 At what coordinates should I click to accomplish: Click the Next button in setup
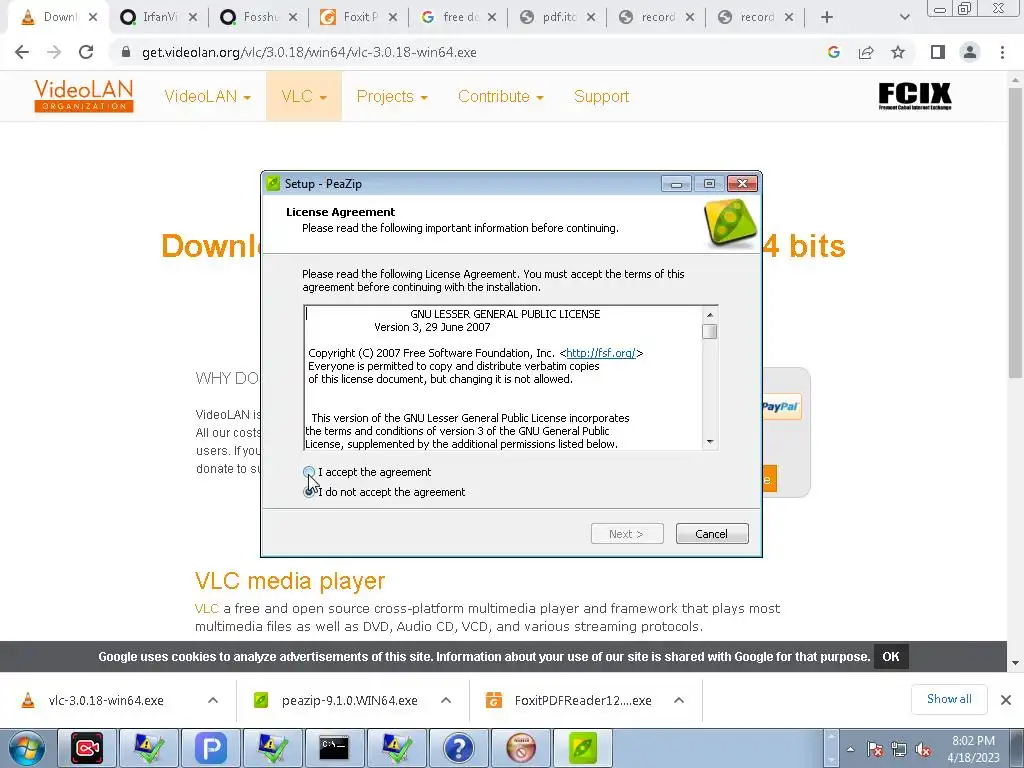point(627,534)
